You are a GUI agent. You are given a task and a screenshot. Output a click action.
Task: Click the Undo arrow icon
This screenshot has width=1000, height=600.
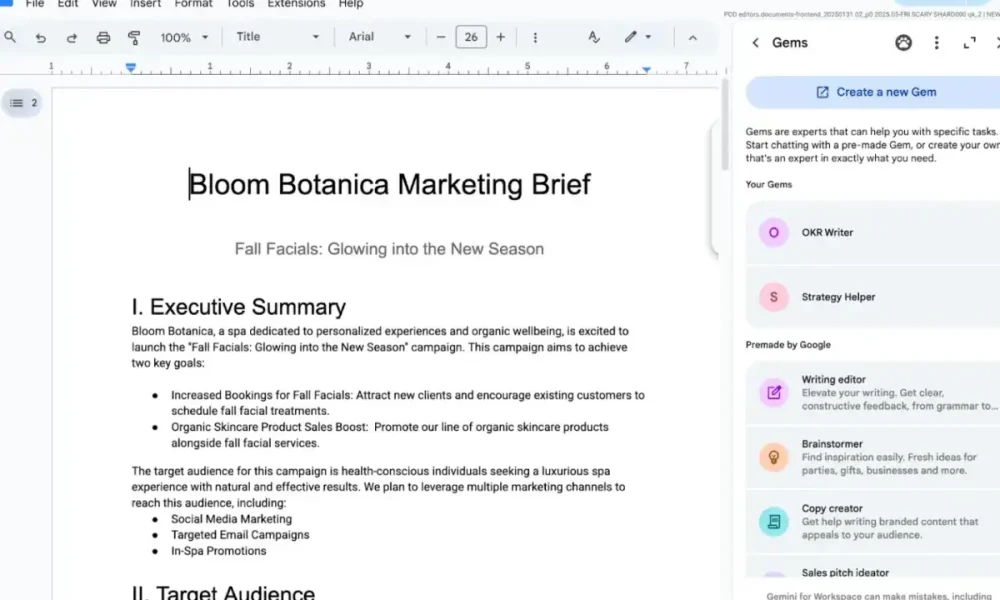pos(41,37)
